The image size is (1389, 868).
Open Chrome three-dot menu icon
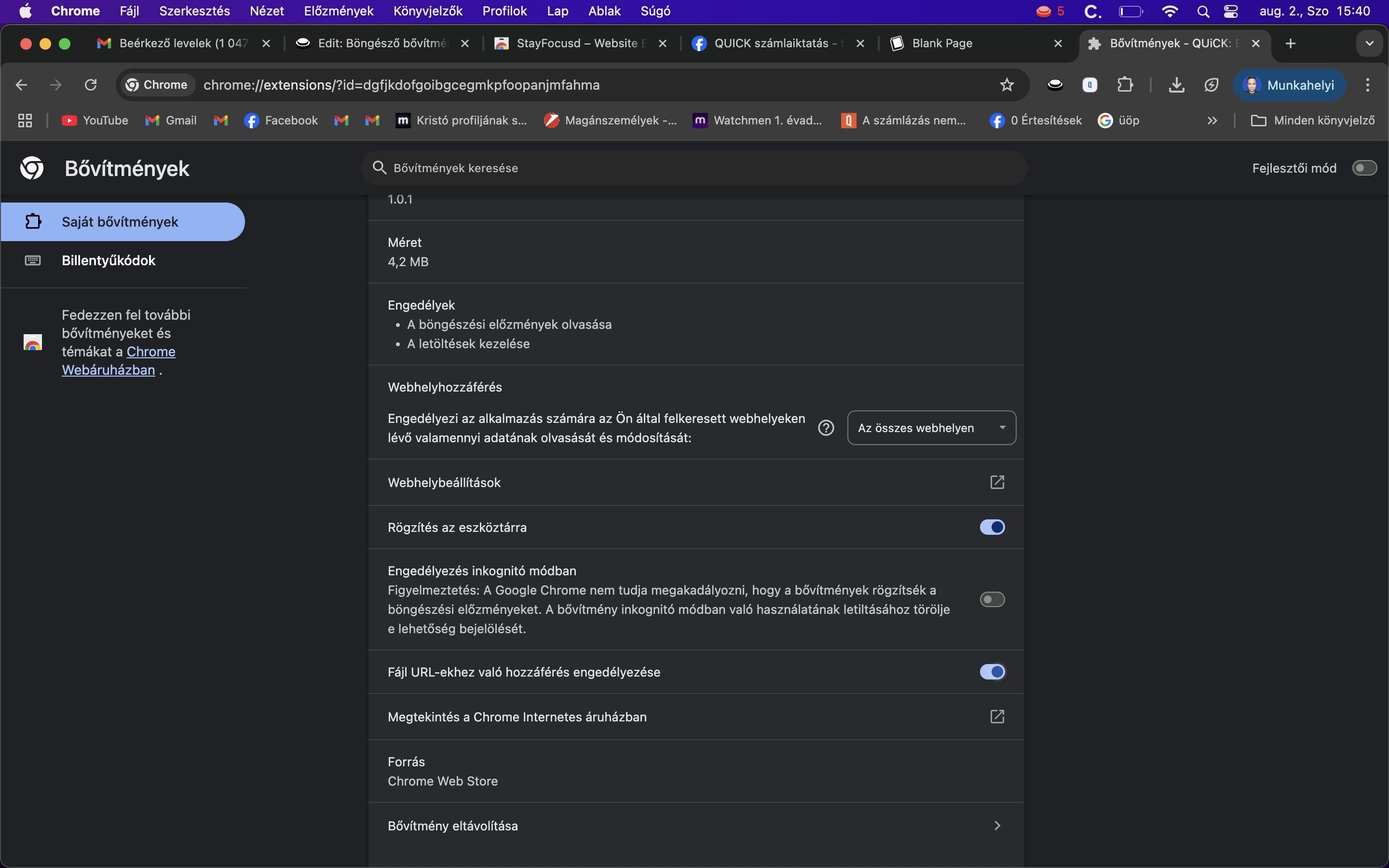click(1368, 85)
